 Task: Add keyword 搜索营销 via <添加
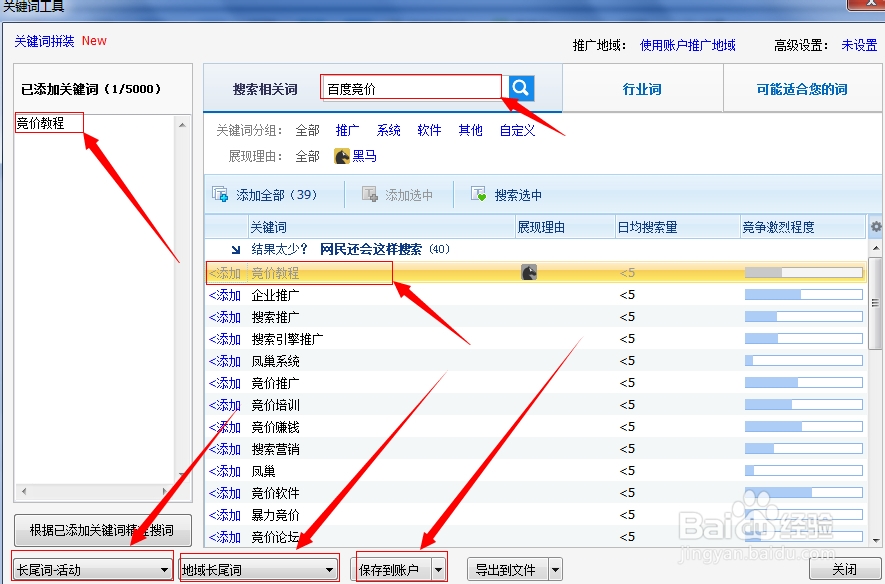pyautogui.click(x=225, y=449)
